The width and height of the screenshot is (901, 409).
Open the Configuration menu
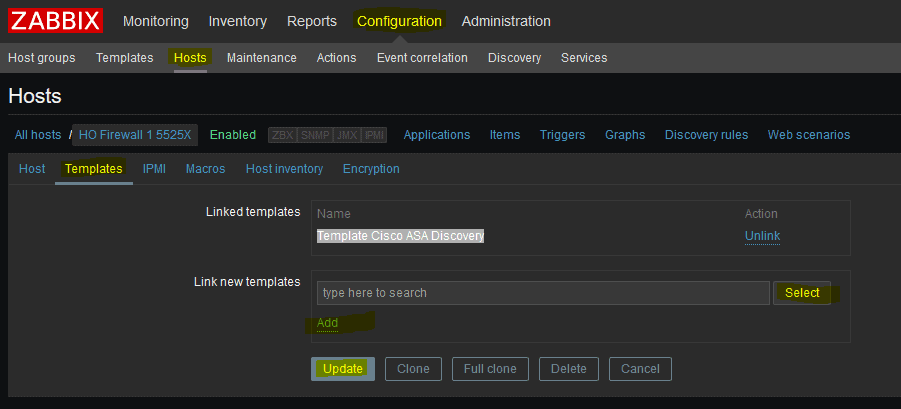399,21
